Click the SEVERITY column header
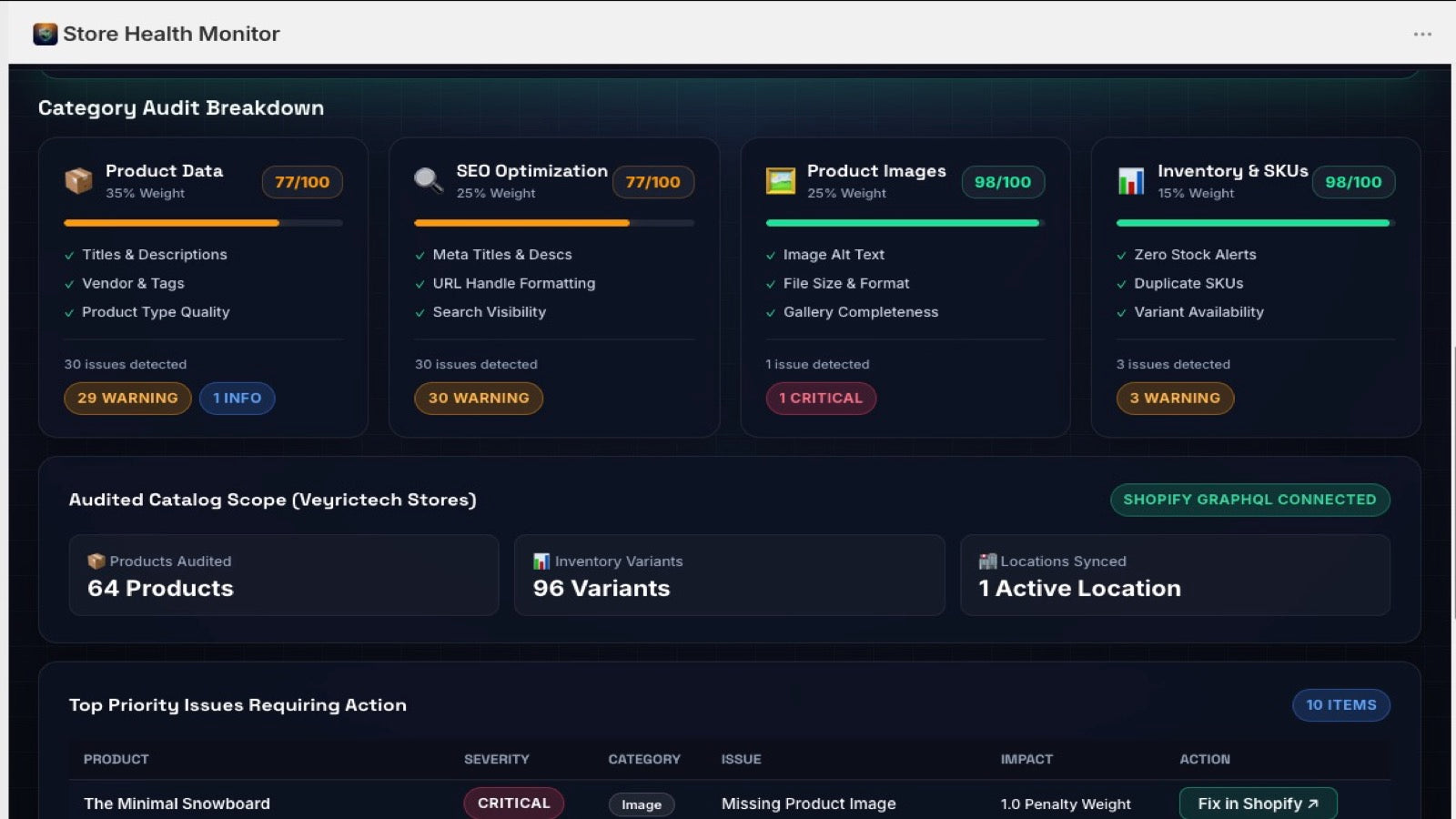Screen dimensions: 1456x819 pyautogui.click(x=496, y=759)
